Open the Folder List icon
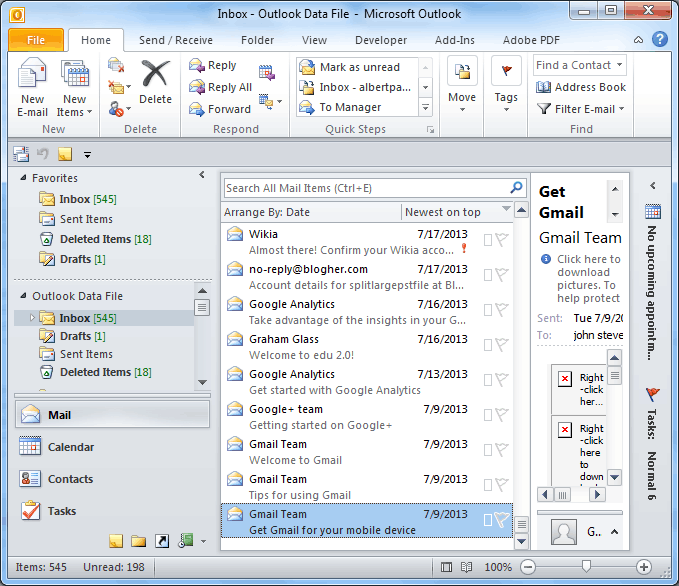This screenshot has height=586, width=679. coord(139,541)
